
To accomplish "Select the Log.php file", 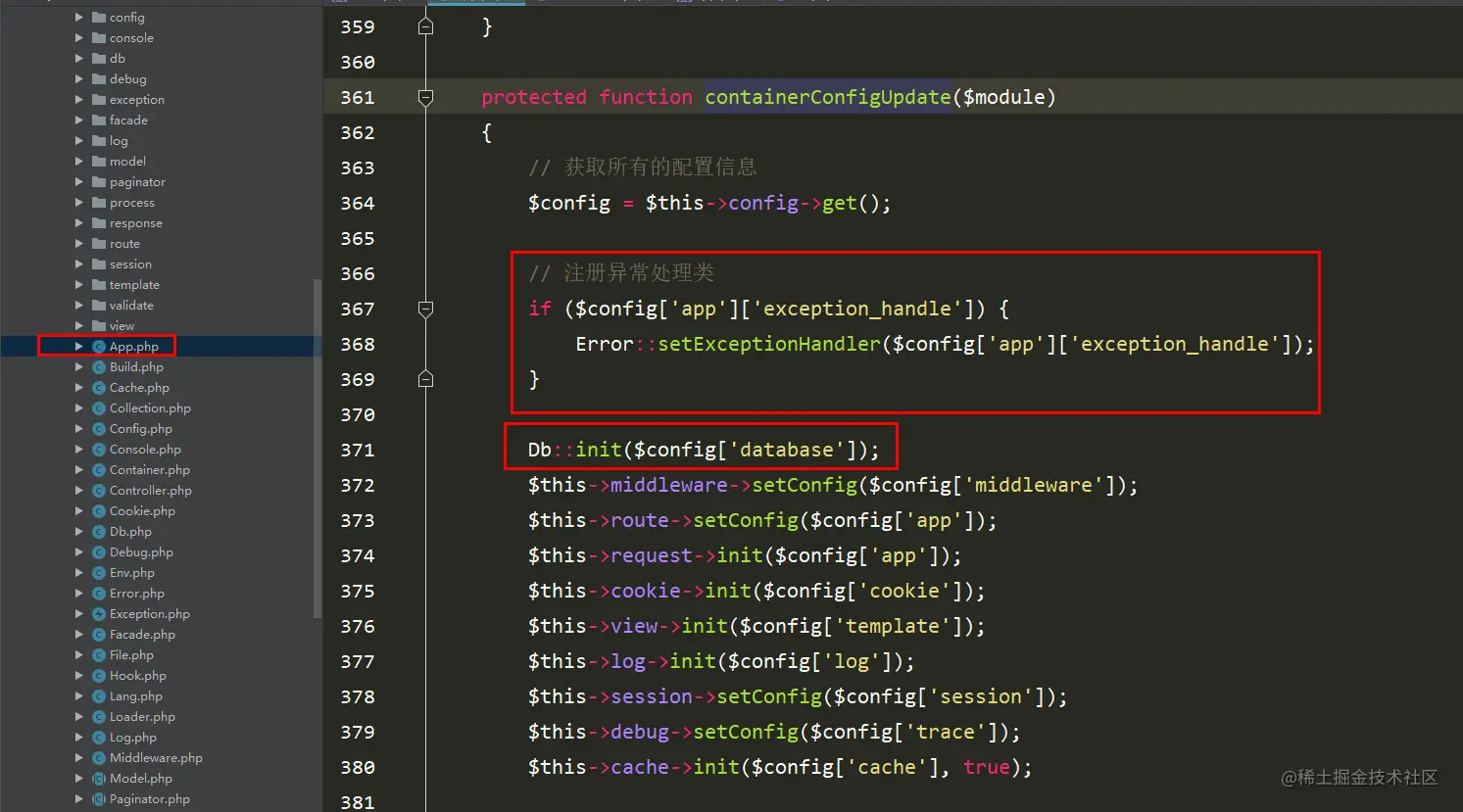I will (133, 738).
